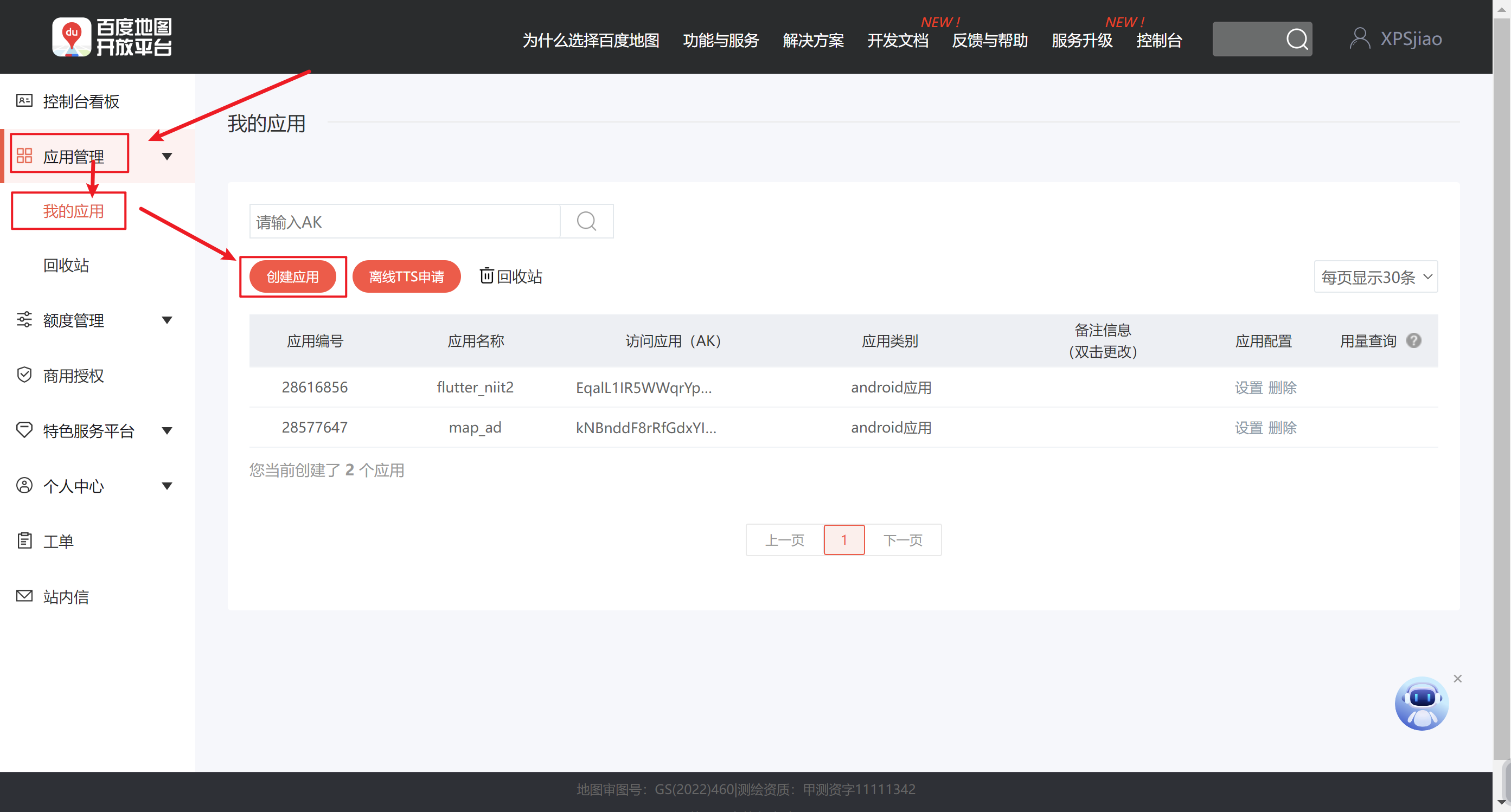
Task: Open the AI robot assistant in the corner
Action: [1422, 704]
